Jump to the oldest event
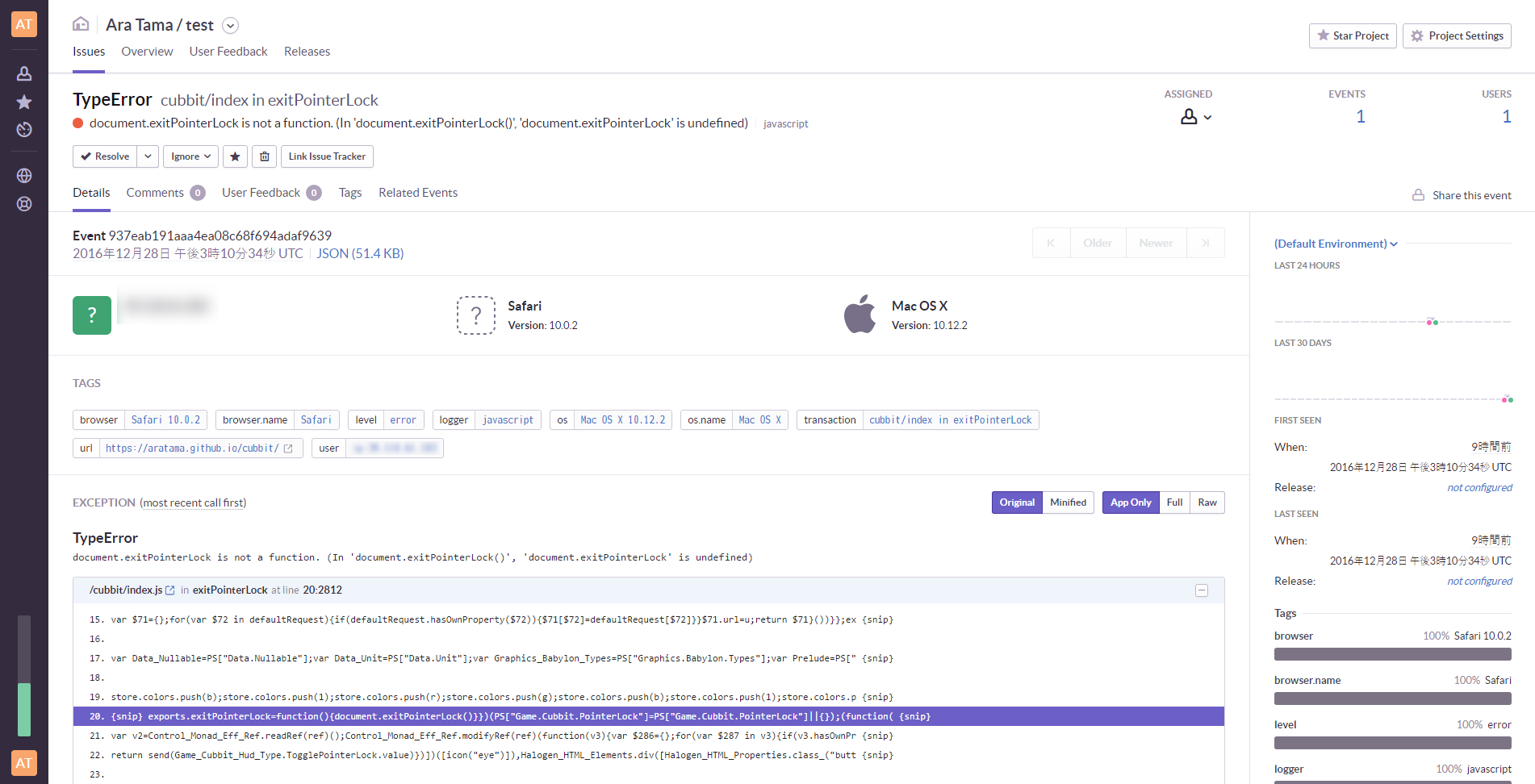1535x784 pixels. 1051,243
